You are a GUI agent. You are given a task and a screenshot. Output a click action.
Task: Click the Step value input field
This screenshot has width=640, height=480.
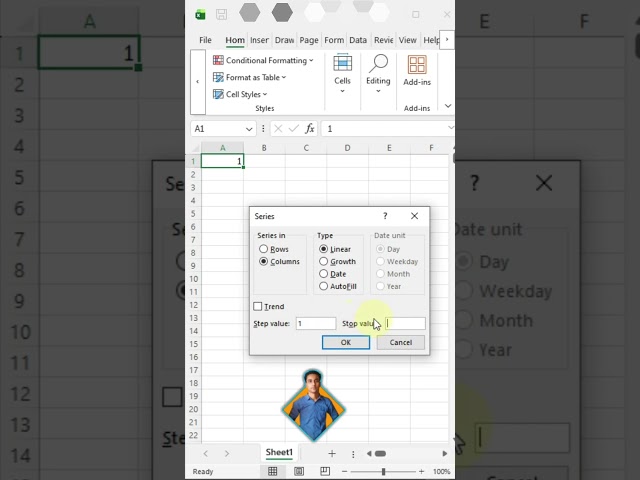pyautogui.click(x=316, y=324)
